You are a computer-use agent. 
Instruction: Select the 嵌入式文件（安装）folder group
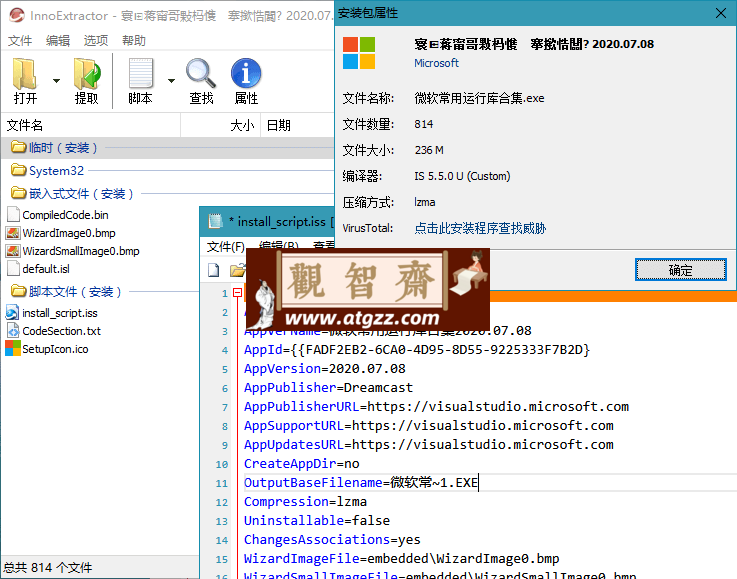167,193
